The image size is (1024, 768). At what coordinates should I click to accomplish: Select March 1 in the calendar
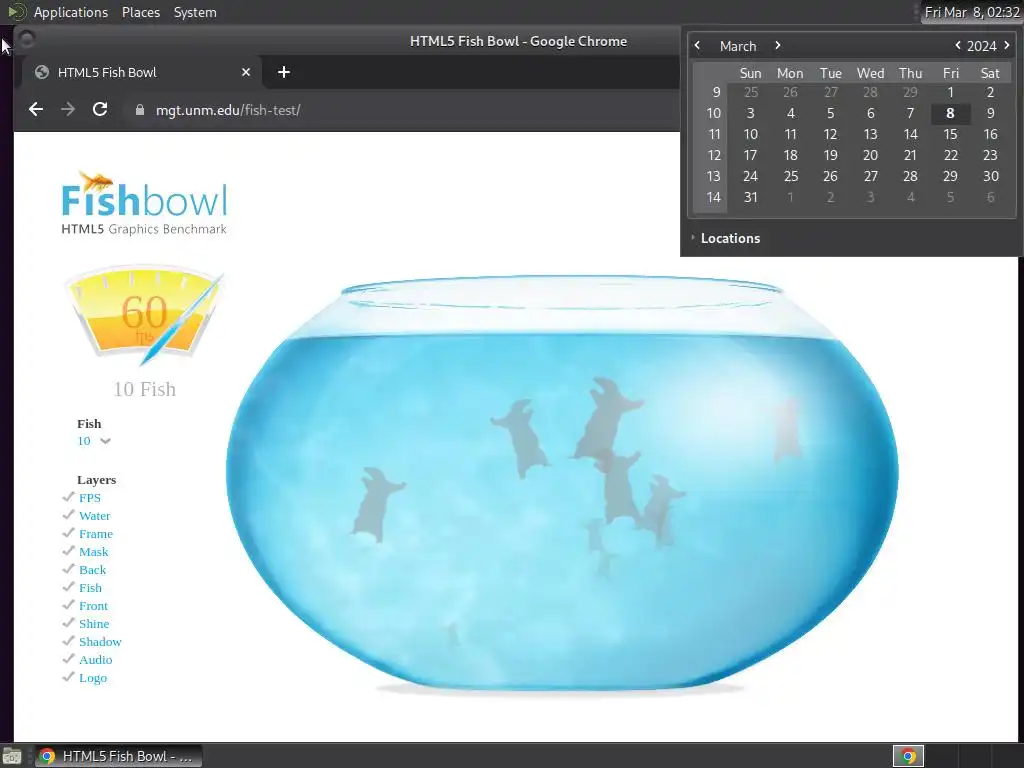pos(950,92)
